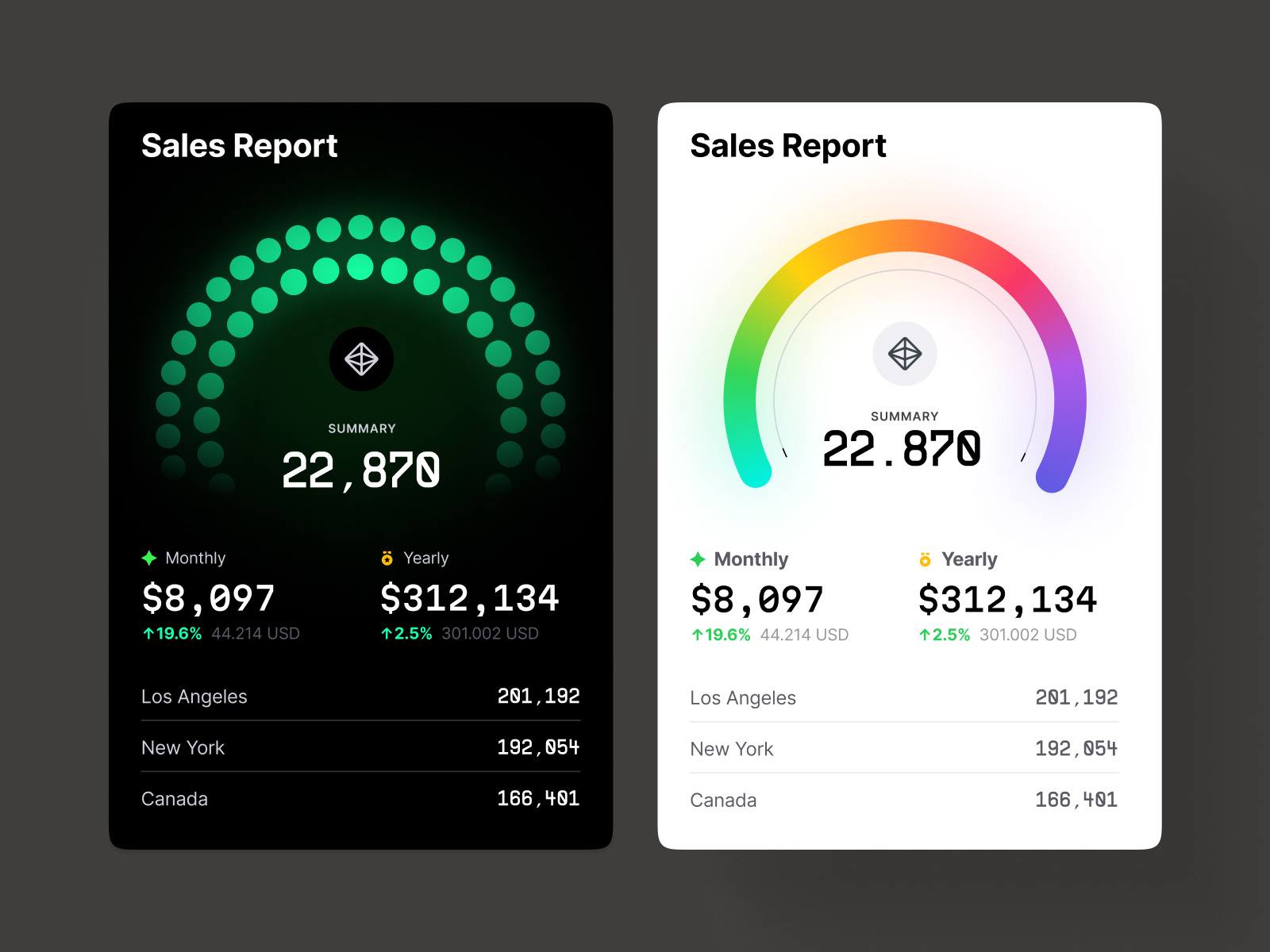Click the $8,097 monthly amount in dark card
1270x952 pixels.
(208, 598)
